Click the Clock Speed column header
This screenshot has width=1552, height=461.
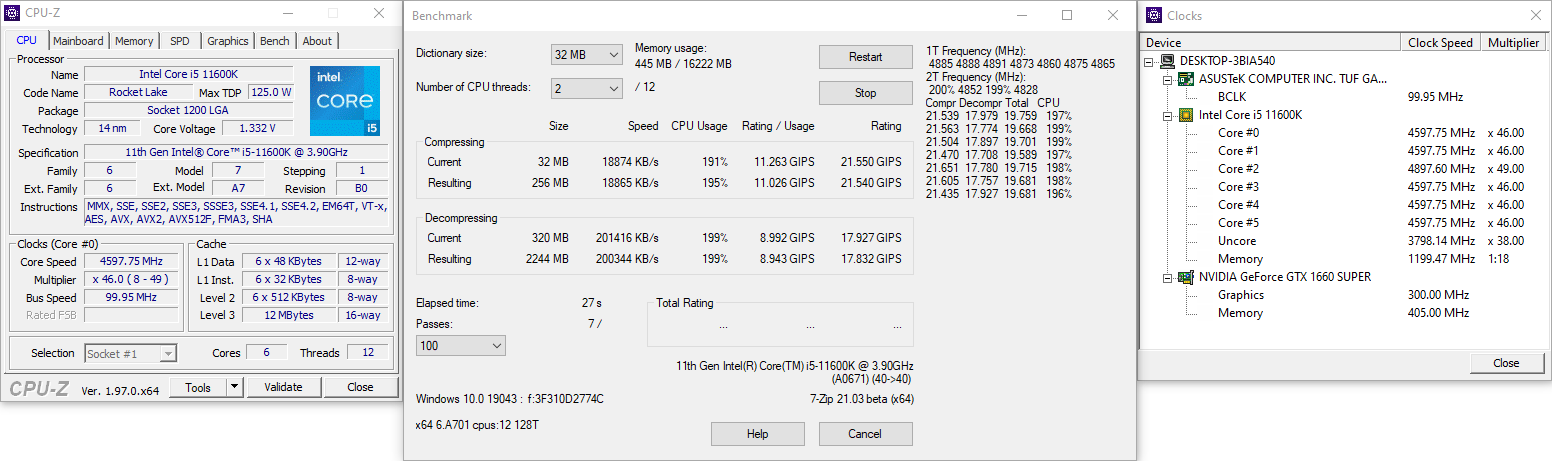click(x=1440, y=43)
